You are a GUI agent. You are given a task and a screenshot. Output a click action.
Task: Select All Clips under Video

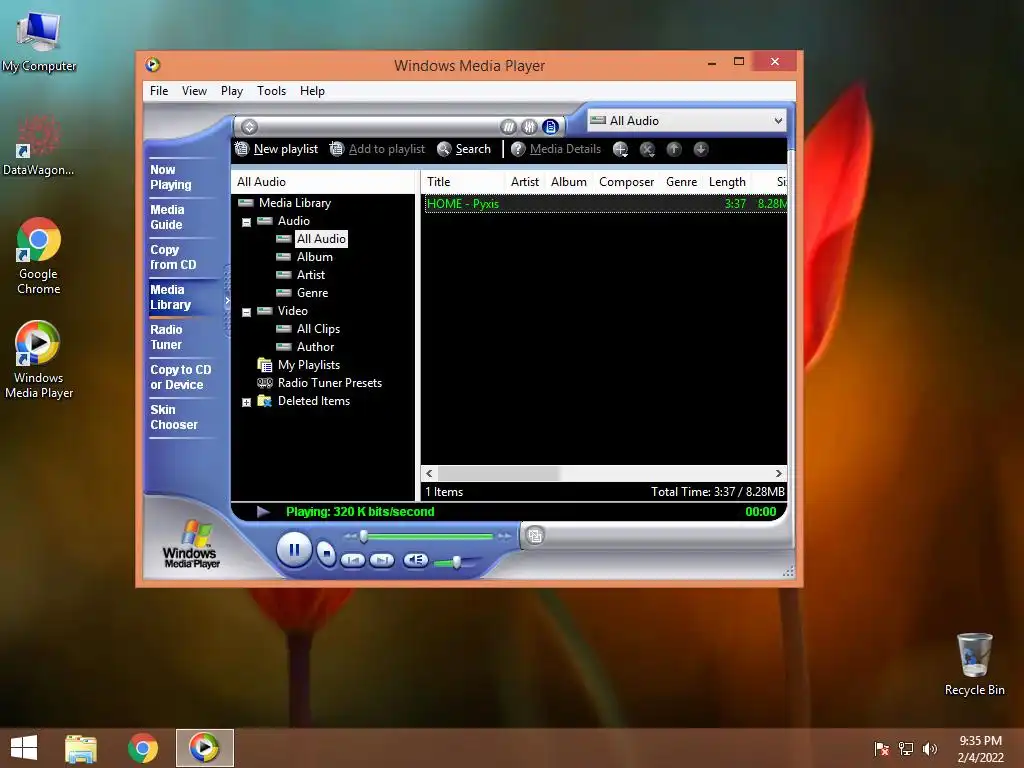click(x=318, y=328)
